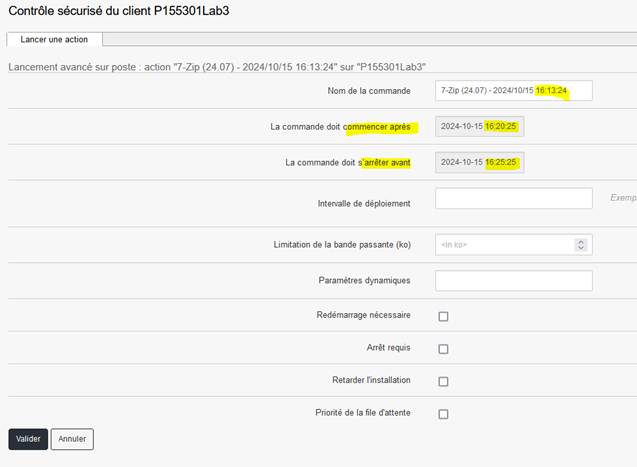Click the bandwidth limitation spinner arrows
This screenshot has width=637, height=467.
581,245
